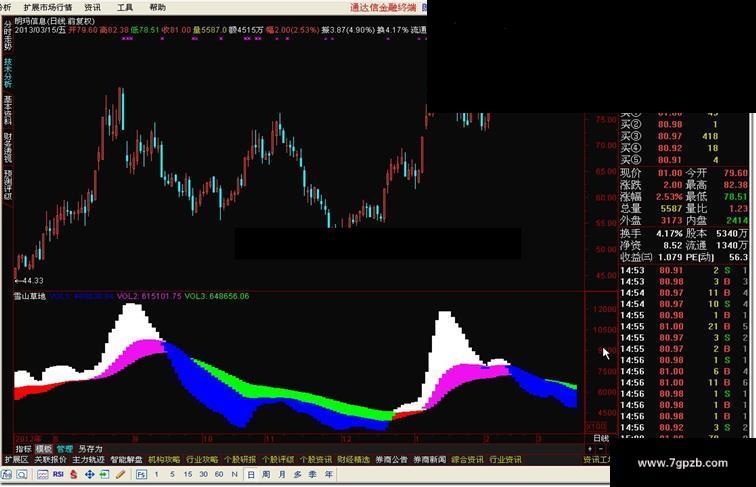Open the 券商公告 bottom tab
The image size is (756, 487).
tap(392, 460)
